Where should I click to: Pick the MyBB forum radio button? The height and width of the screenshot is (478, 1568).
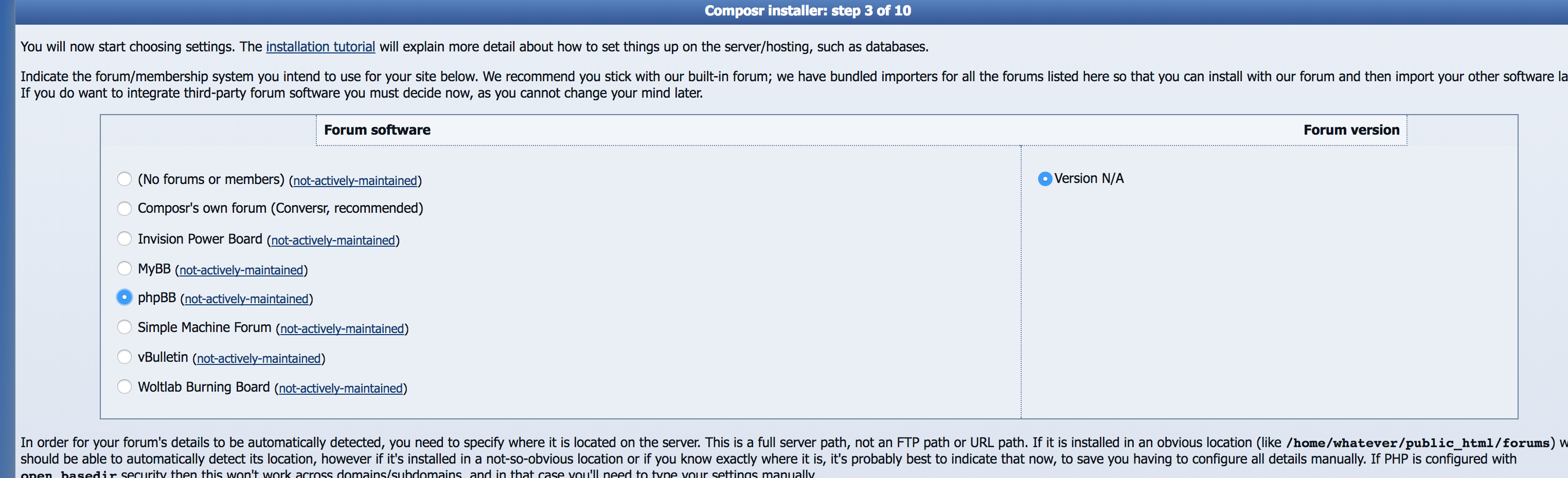point(124,268)
